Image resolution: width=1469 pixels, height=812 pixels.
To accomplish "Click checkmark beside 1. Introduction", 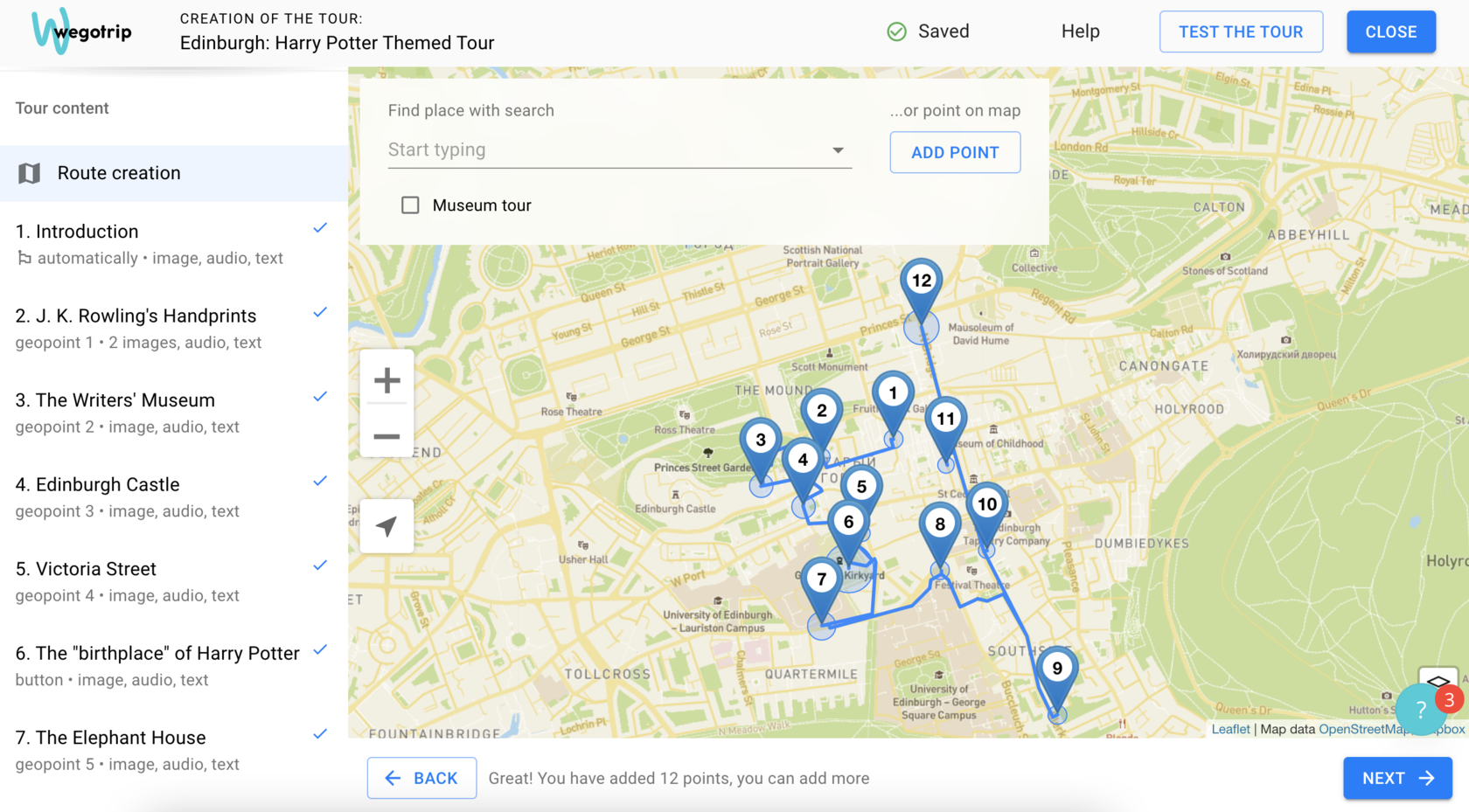I will 320,228.
